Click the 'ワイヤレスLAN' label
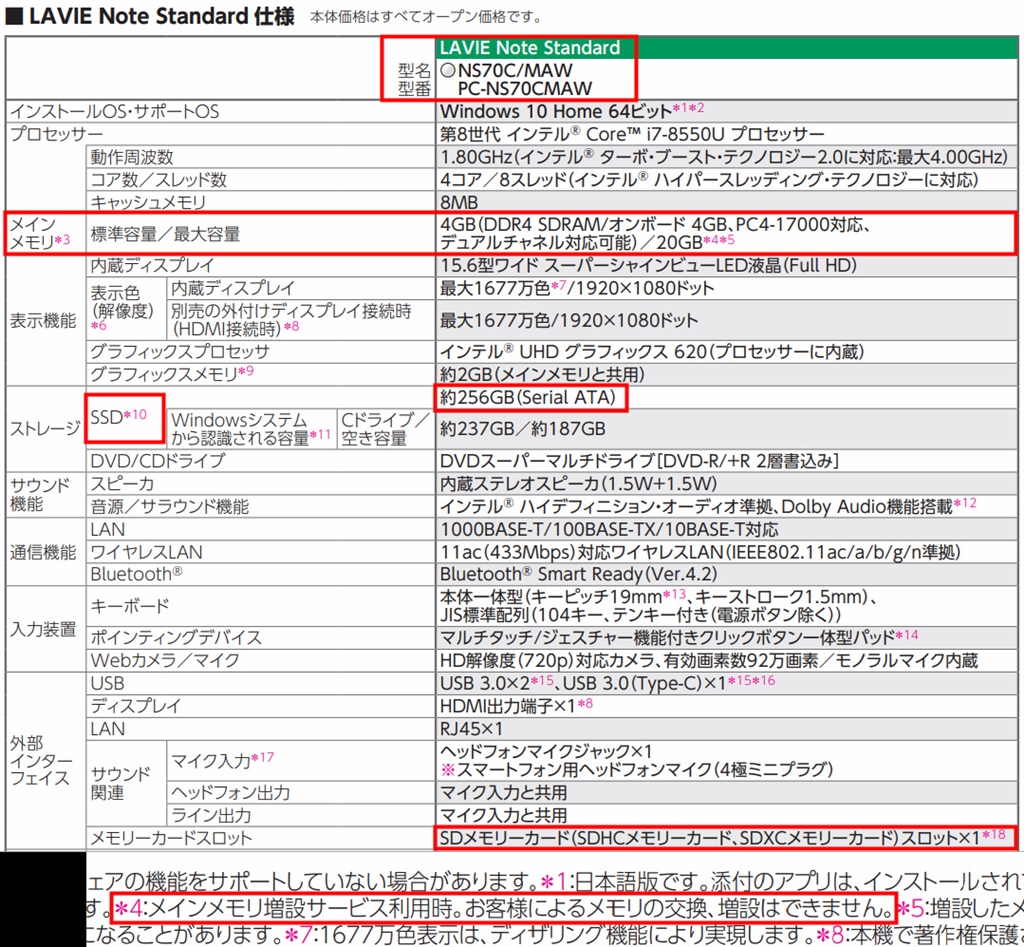Viewport: 1024px width, 947px height. click(146, 553)
